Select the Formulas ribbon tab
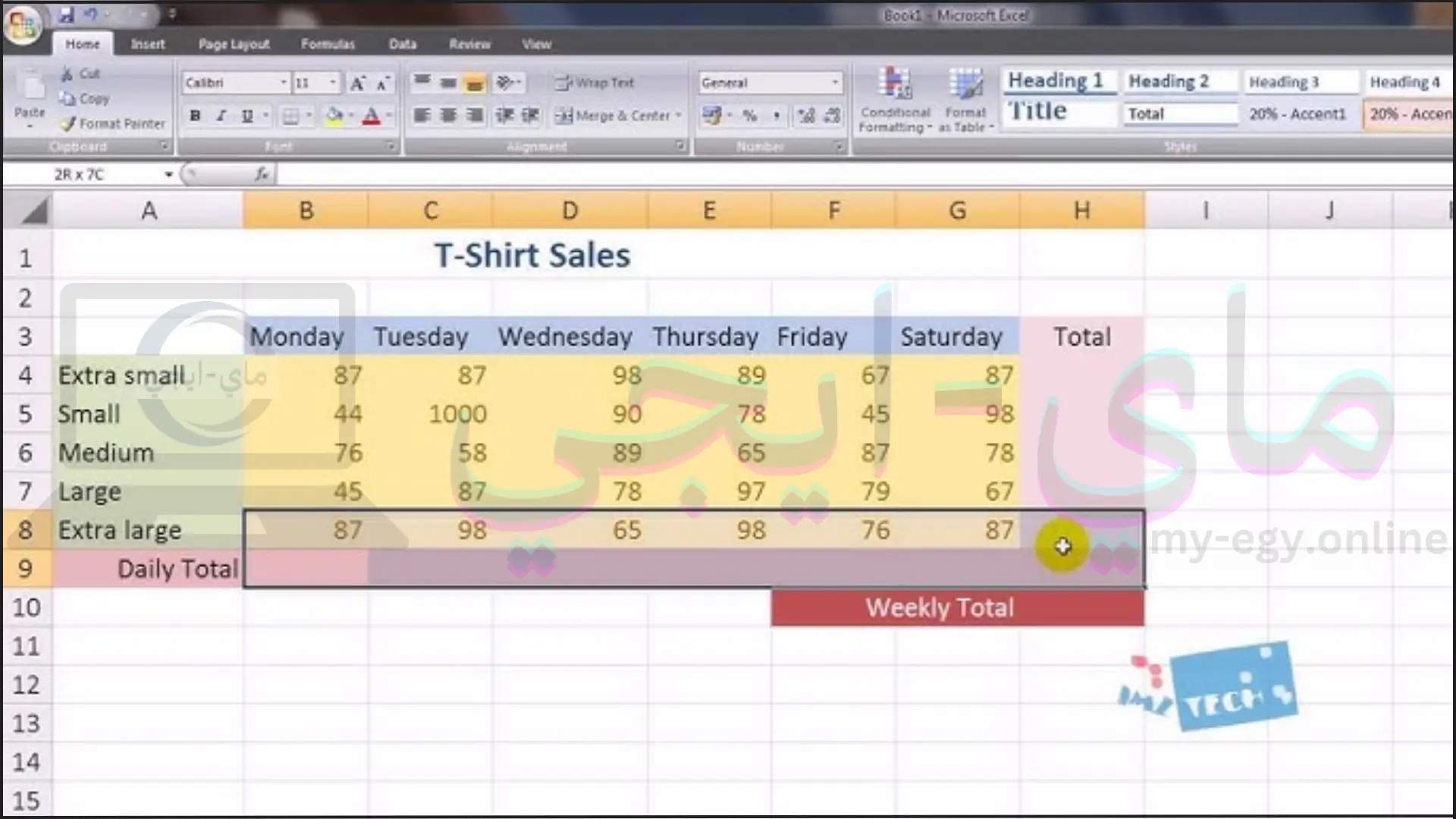This screenshot has height=819, width=1456. pos(328,43)
